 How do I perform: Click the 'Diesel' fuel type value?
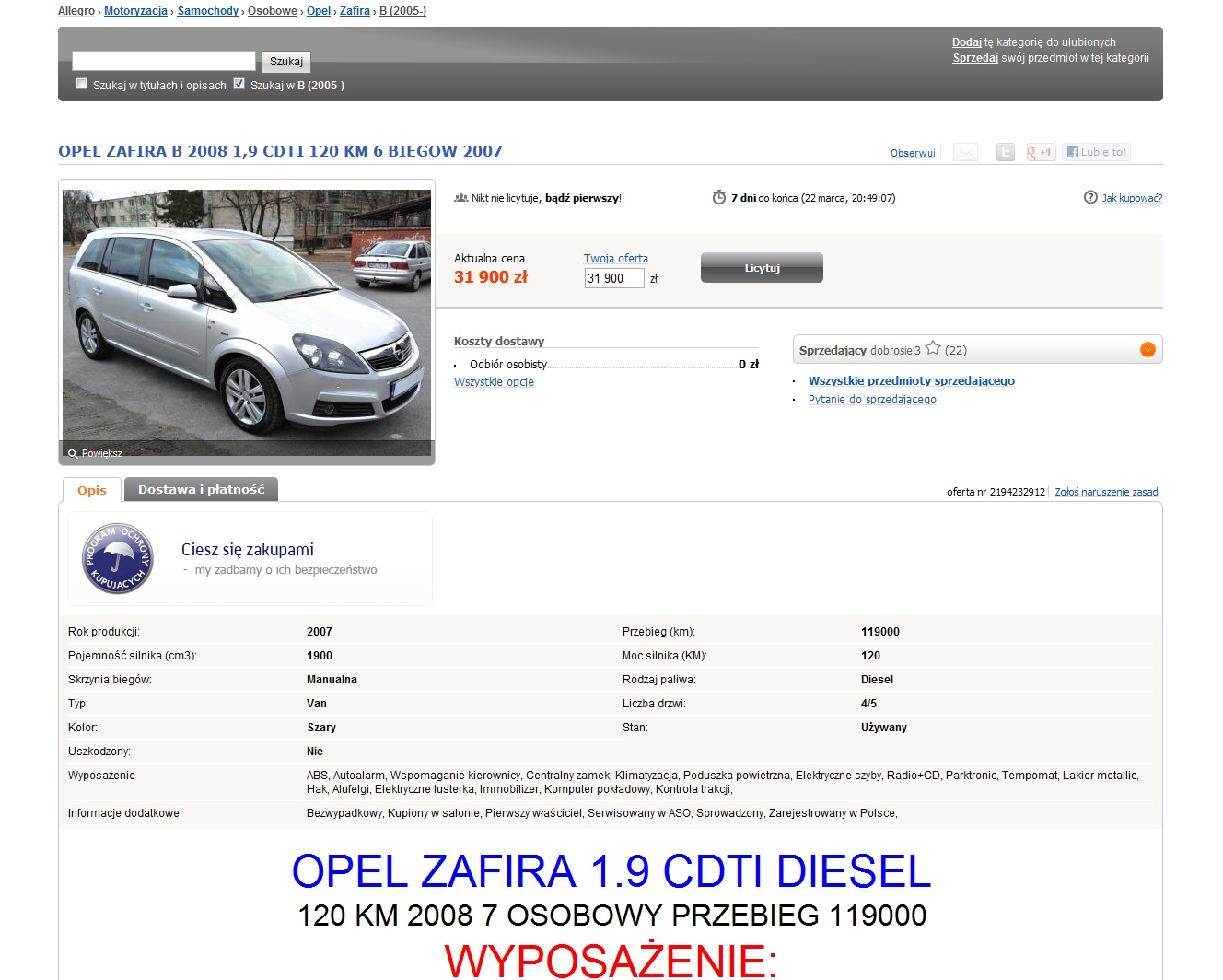coord(877,680)
